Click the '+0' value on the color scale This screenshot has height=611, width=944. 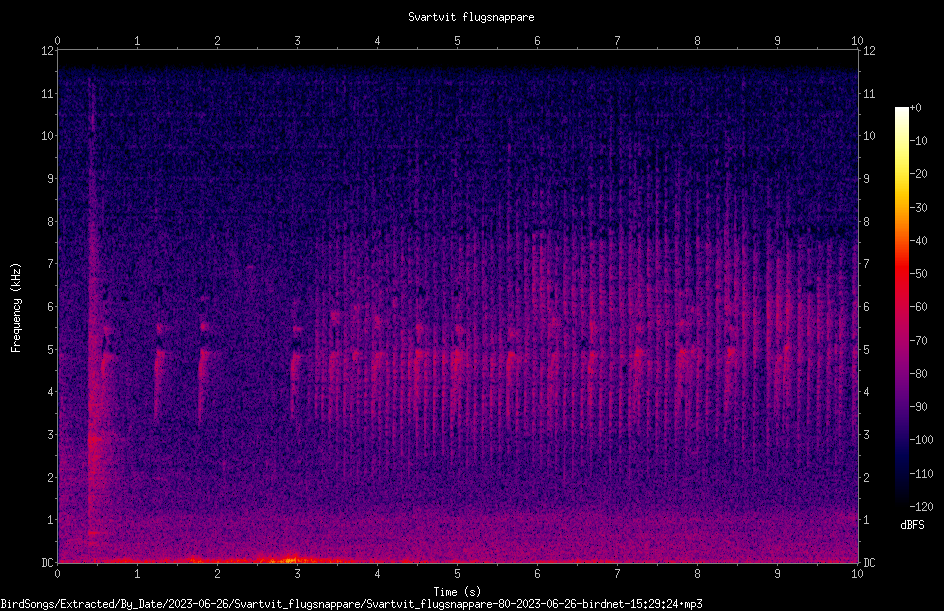(x=915, y=108)
